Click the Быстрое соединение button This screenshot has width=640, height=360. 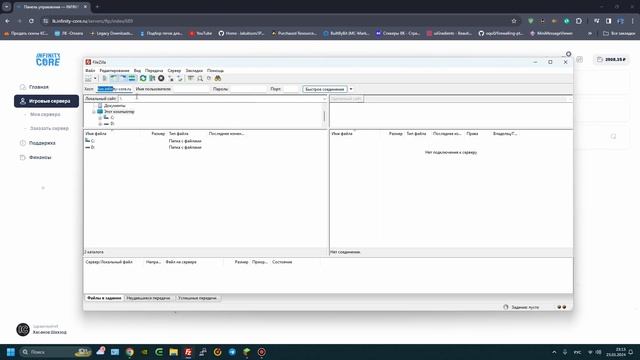tap(325, 89)
